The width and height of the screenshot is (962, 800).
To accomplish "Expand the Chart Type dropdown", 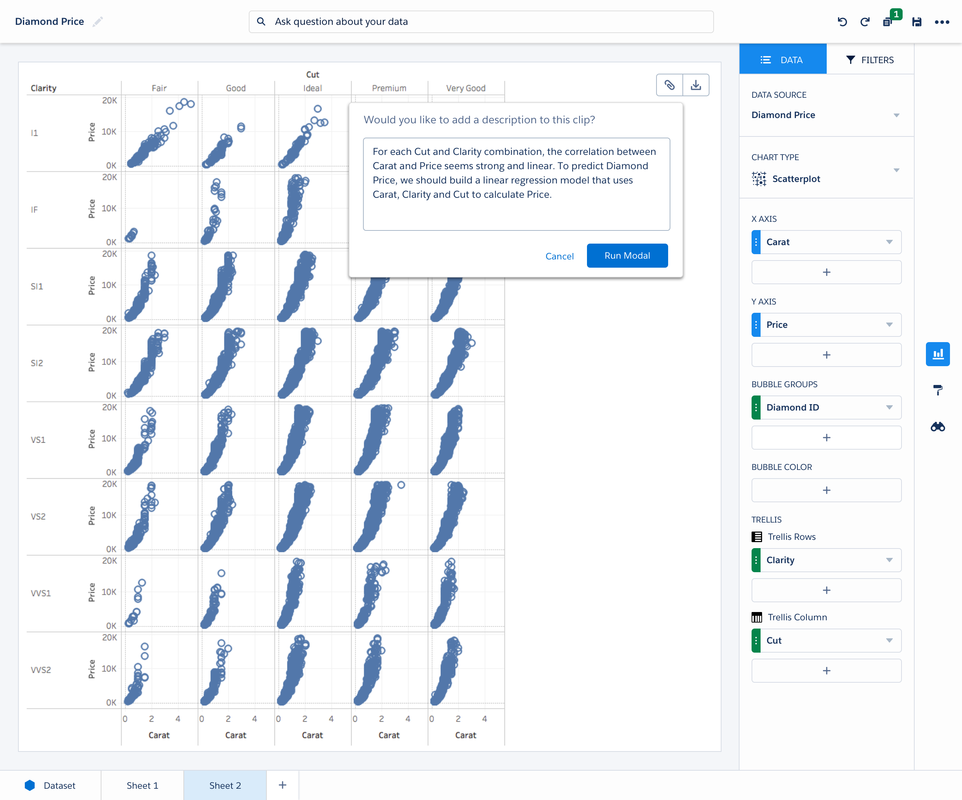I will coord(896,170).
